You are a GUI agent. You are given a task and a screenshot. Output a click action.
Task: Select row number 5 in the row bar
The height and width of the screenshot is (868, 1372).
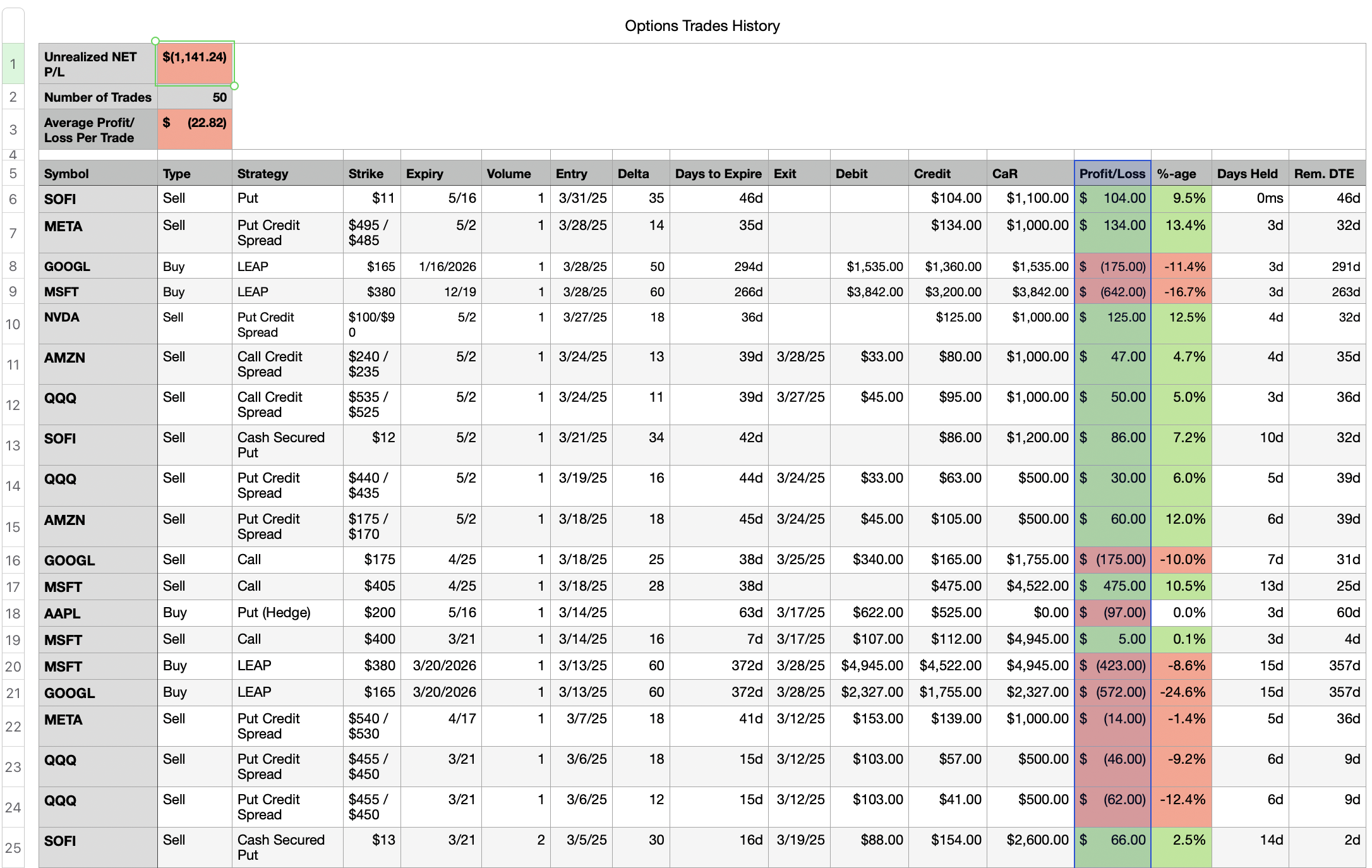coord(13,174)
